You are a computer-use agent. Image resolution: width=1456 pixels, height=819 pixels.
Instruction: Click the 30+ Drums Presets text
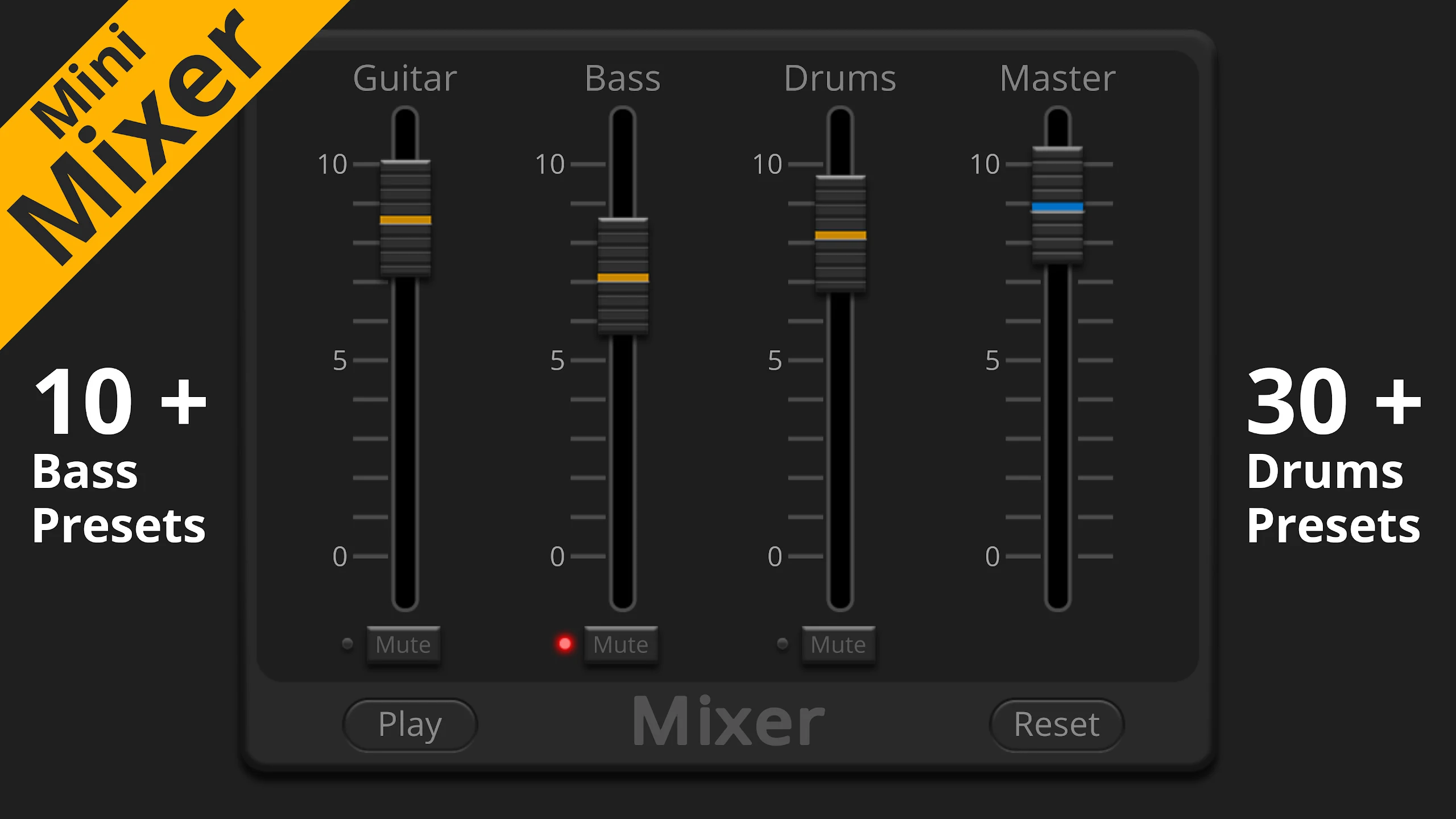pos(1333,456)
